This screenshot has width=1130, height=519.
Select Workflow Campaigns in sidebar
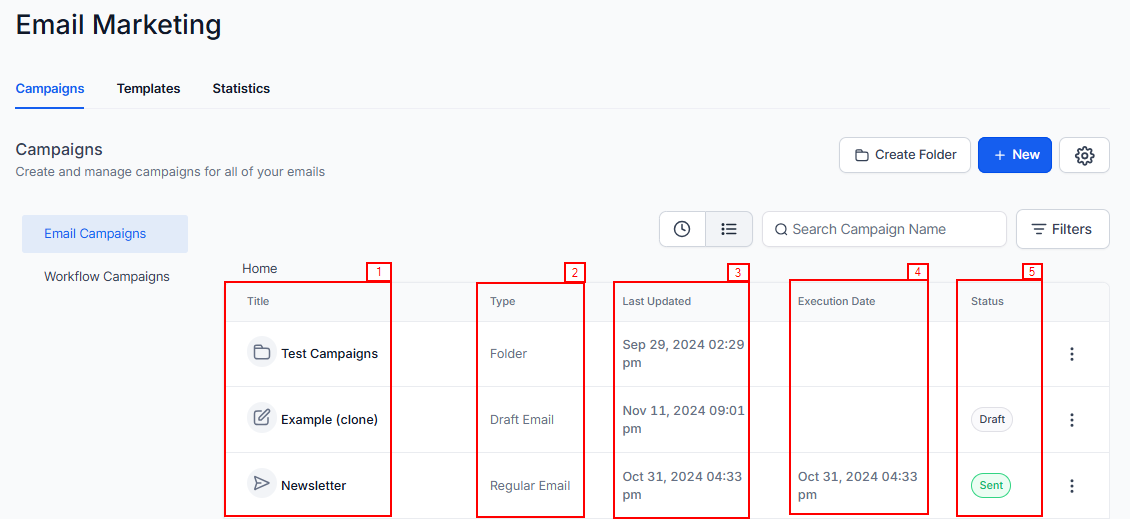click(107, 277)
